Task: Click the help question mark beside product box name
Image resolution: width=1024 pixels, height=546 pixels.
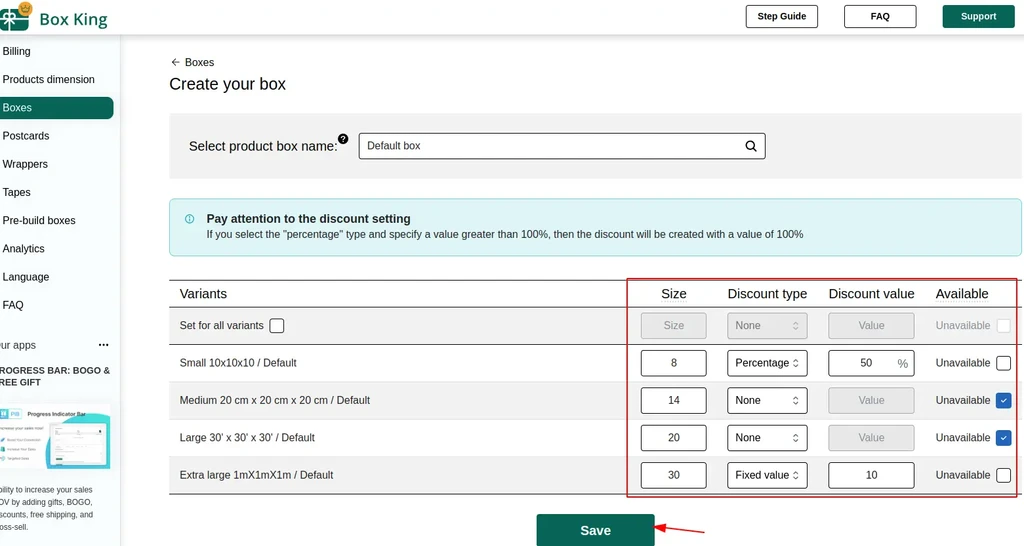Action: (343, 139)
